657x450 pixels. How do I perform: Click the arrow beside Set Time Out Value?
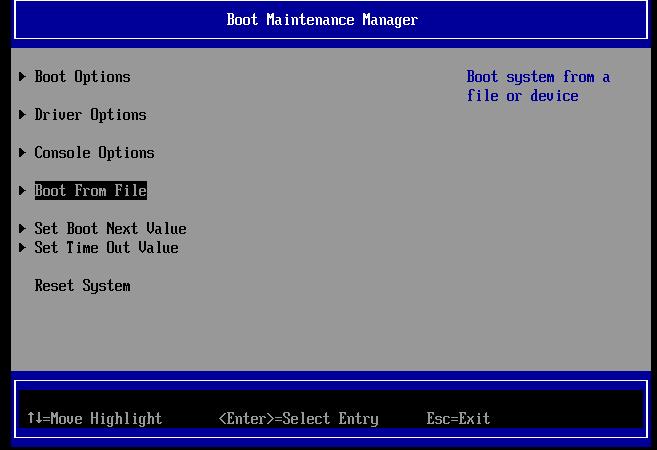click(x=22, y=247)
